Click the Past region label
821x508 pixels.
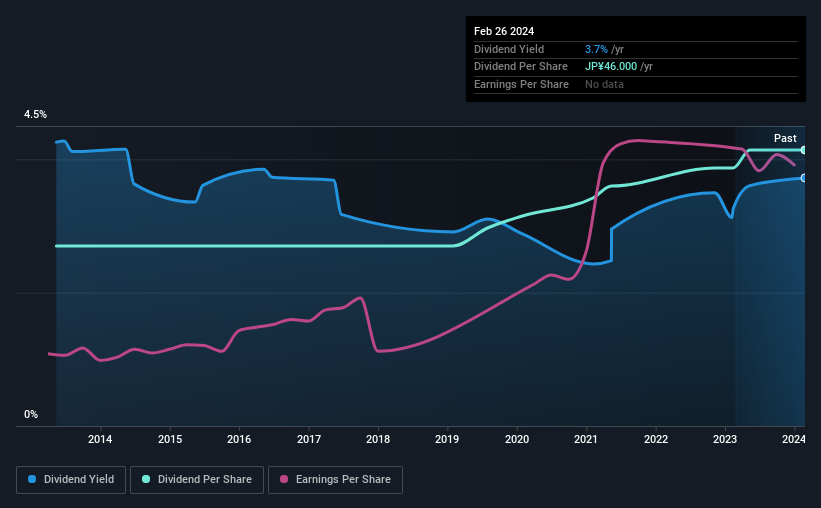click(x=785, y=138)
